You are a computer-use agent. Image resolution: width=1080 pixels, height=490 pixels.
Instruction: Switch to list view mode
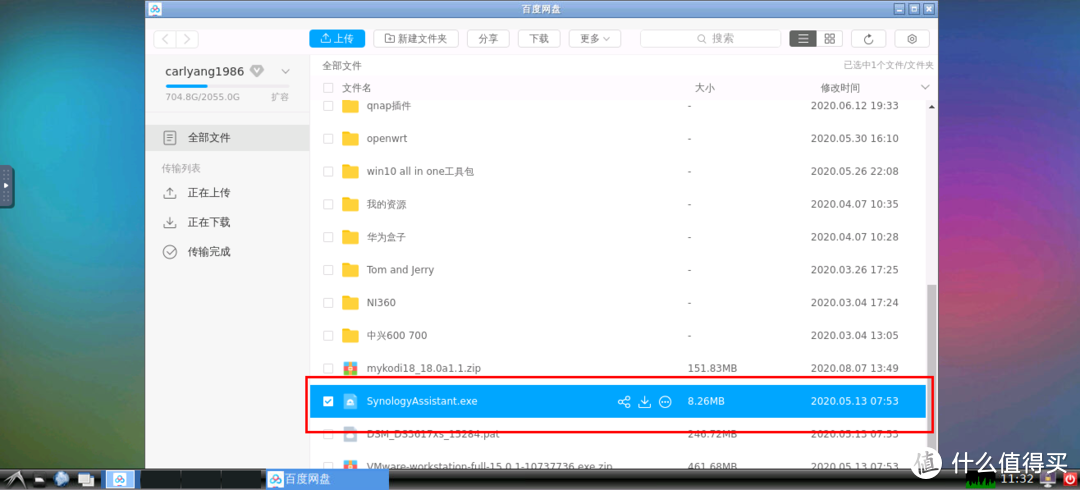803,39
